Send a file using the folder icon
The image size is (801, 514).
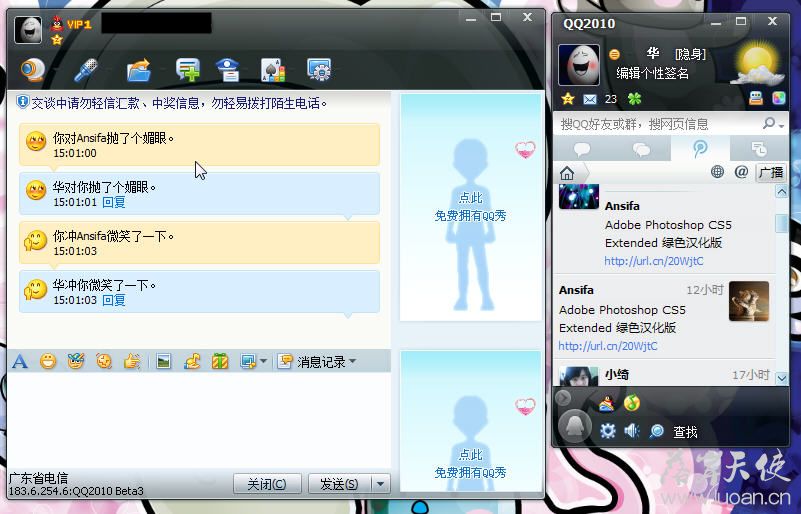(x=139, y=70)
